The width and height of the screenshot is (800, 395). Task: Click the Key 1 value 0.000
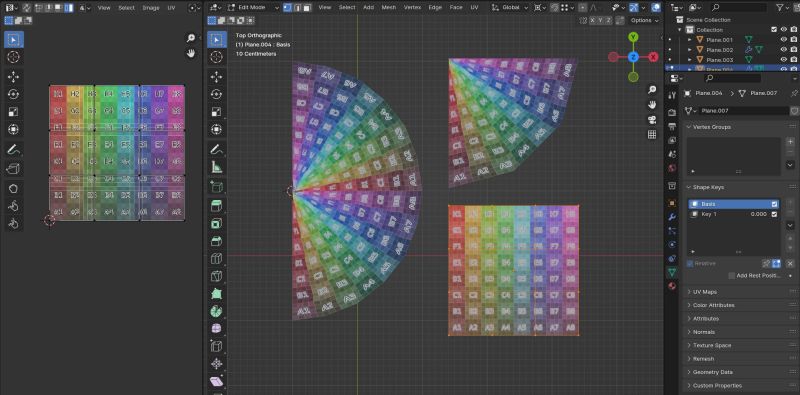coord(759,214)
